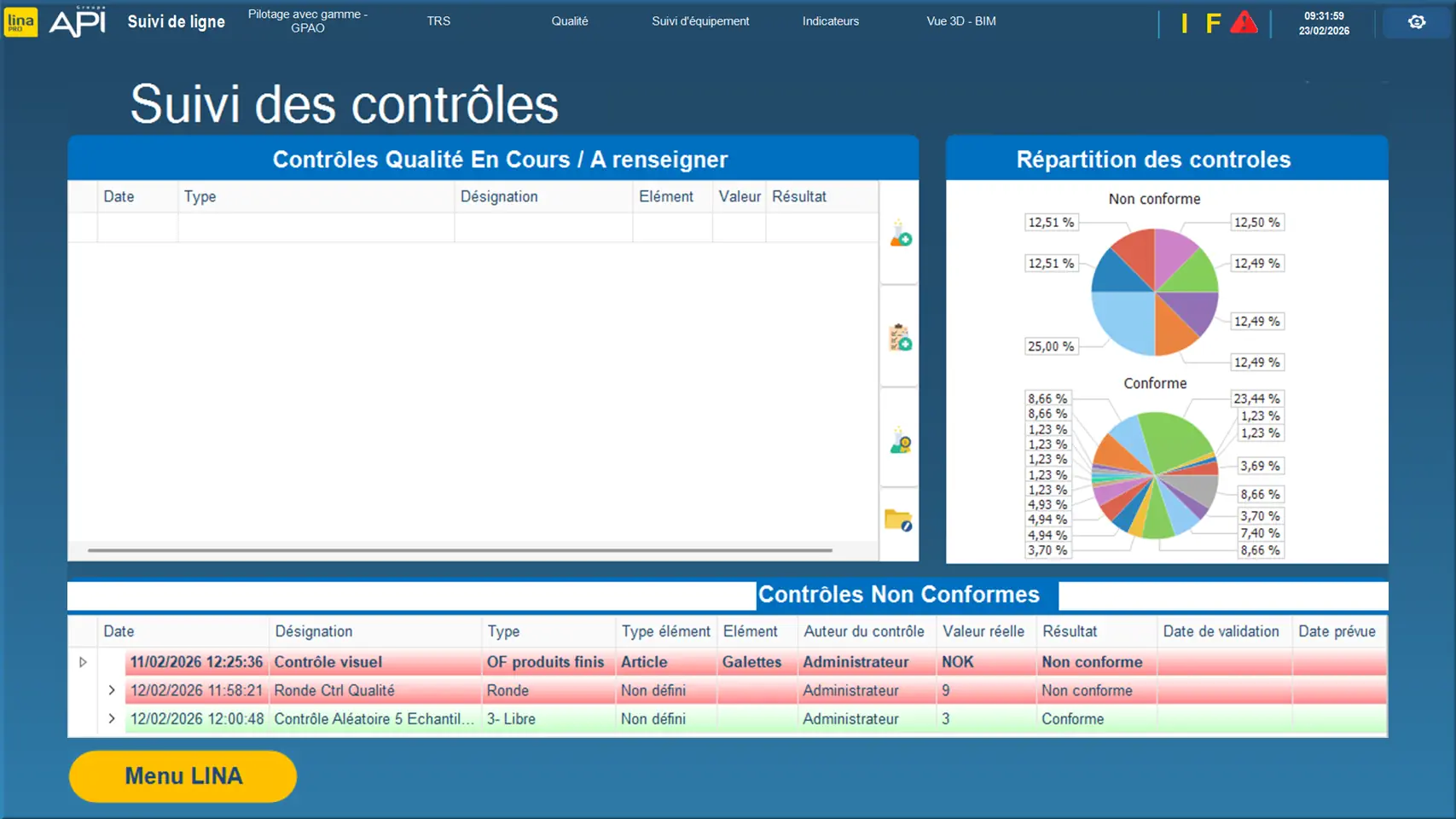Open the Vue 3D - BIM menu

coord(960,21)
